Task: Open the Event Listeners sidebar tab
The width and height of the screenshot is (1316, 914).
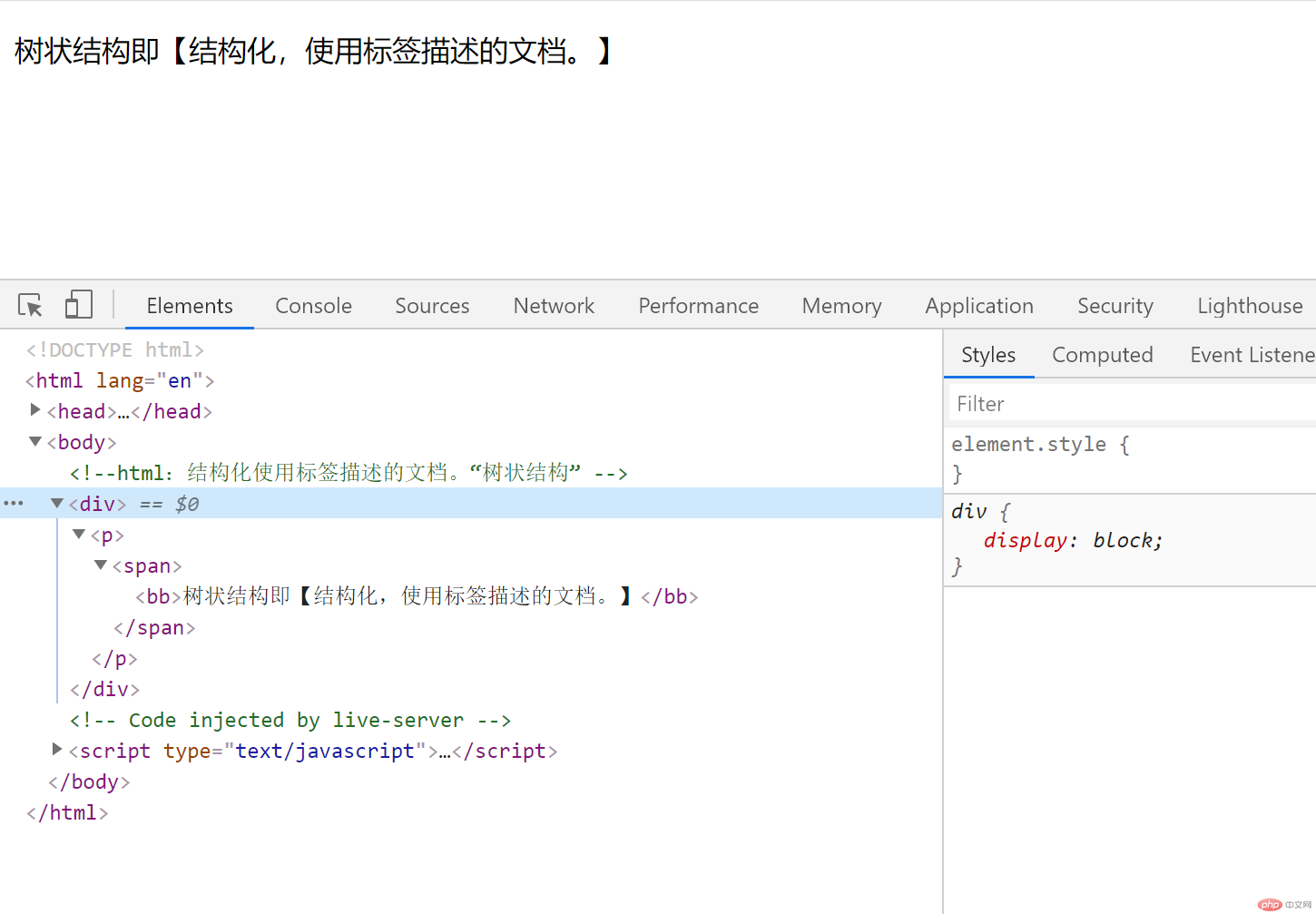Action: tap(1252, 355)
